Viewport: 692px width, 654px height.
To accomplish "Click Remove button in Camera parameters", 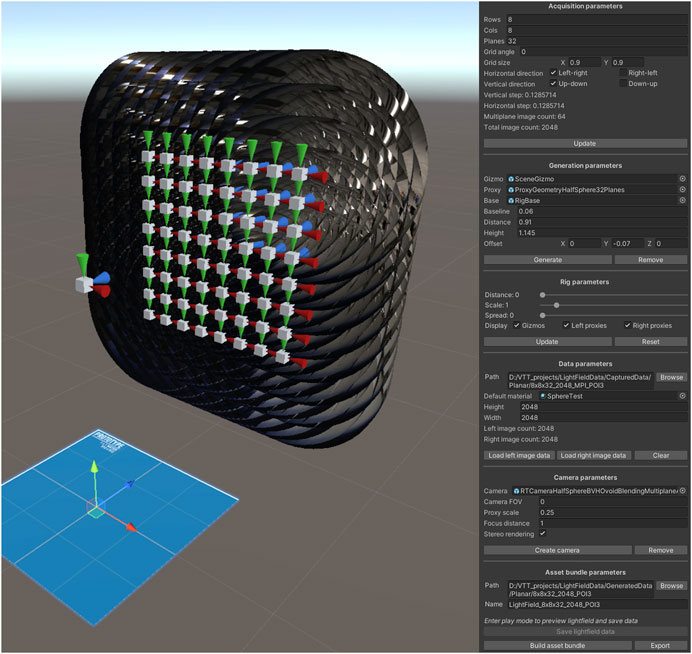I will click(x=661, y=550).
